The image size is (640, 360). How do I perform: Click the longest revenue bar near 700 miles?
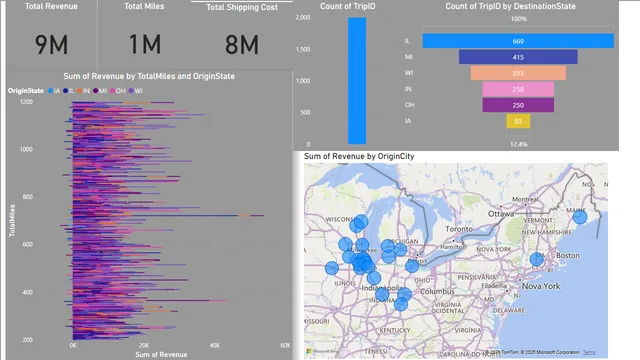(x=168, y=215)
